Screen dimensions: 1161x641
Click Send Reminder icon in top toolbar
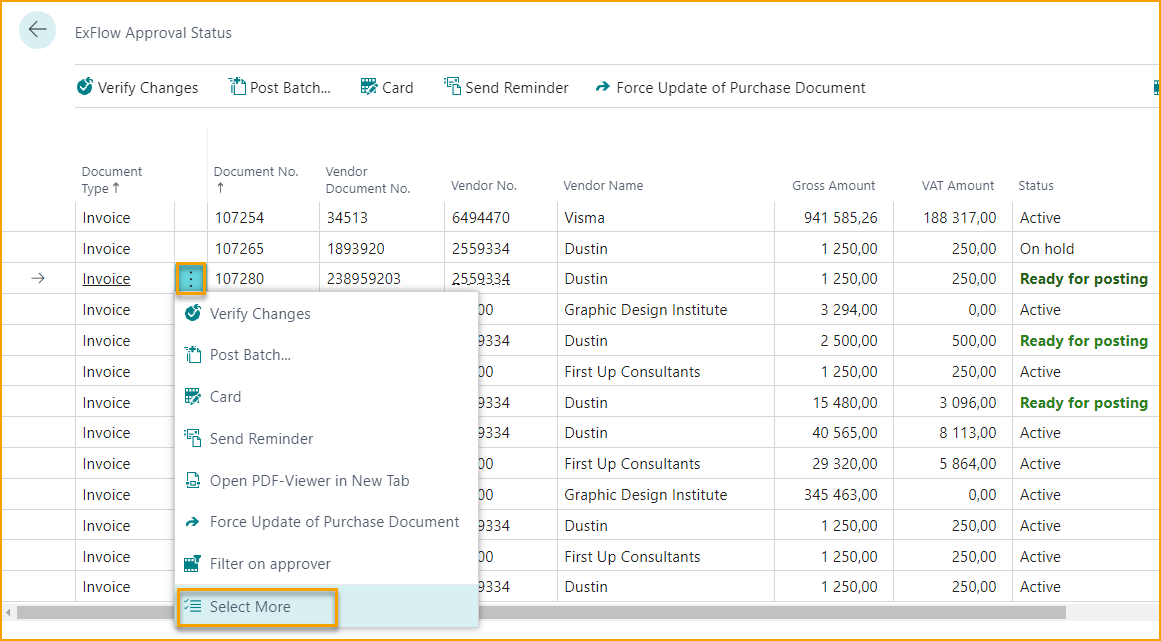(x=452, y=87)
